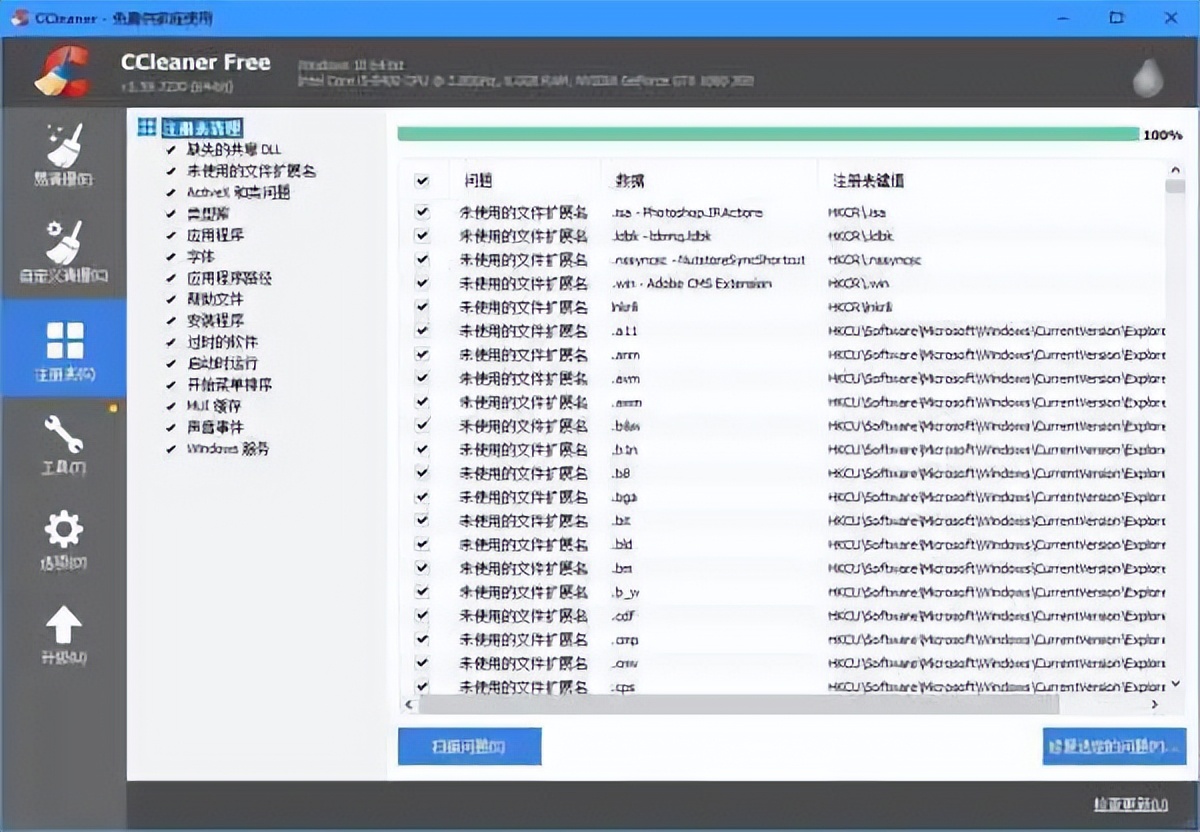Toggle the 声音事件 check
1200x832 pixels.
tap(172, 427)
